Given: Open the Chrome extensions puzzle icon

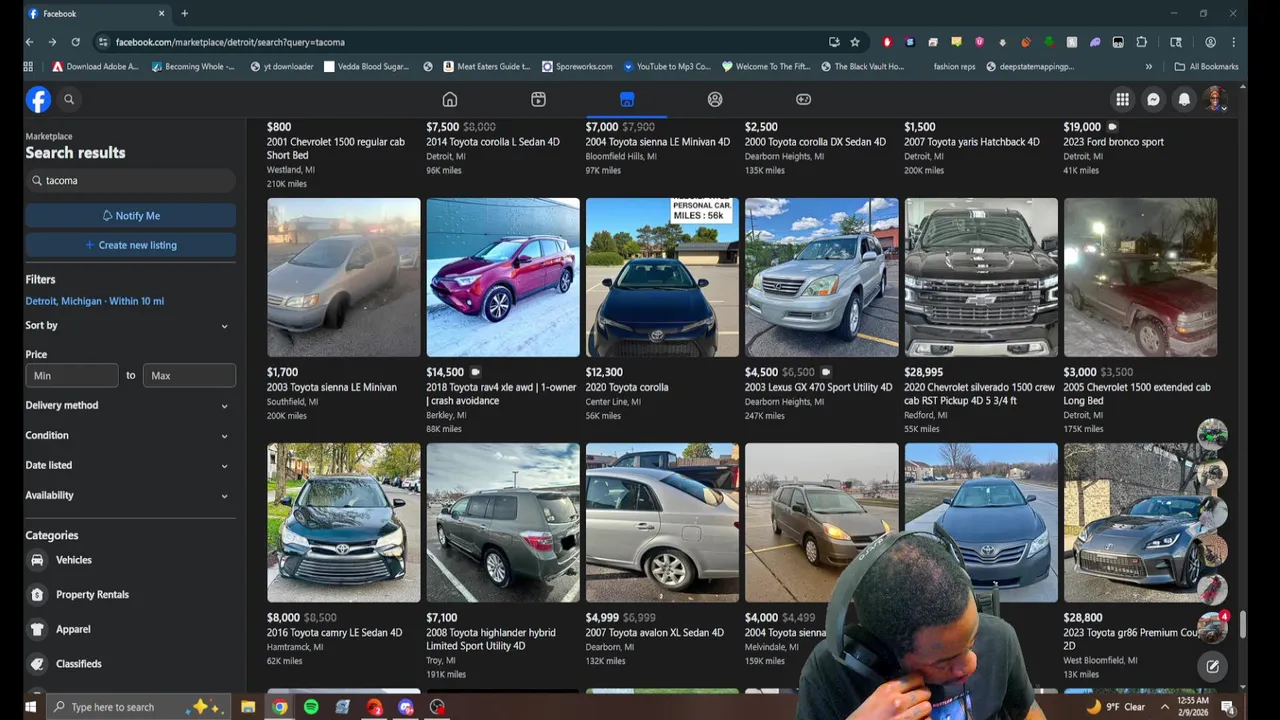Looking at the screenshot, I should coord(1141,42).
